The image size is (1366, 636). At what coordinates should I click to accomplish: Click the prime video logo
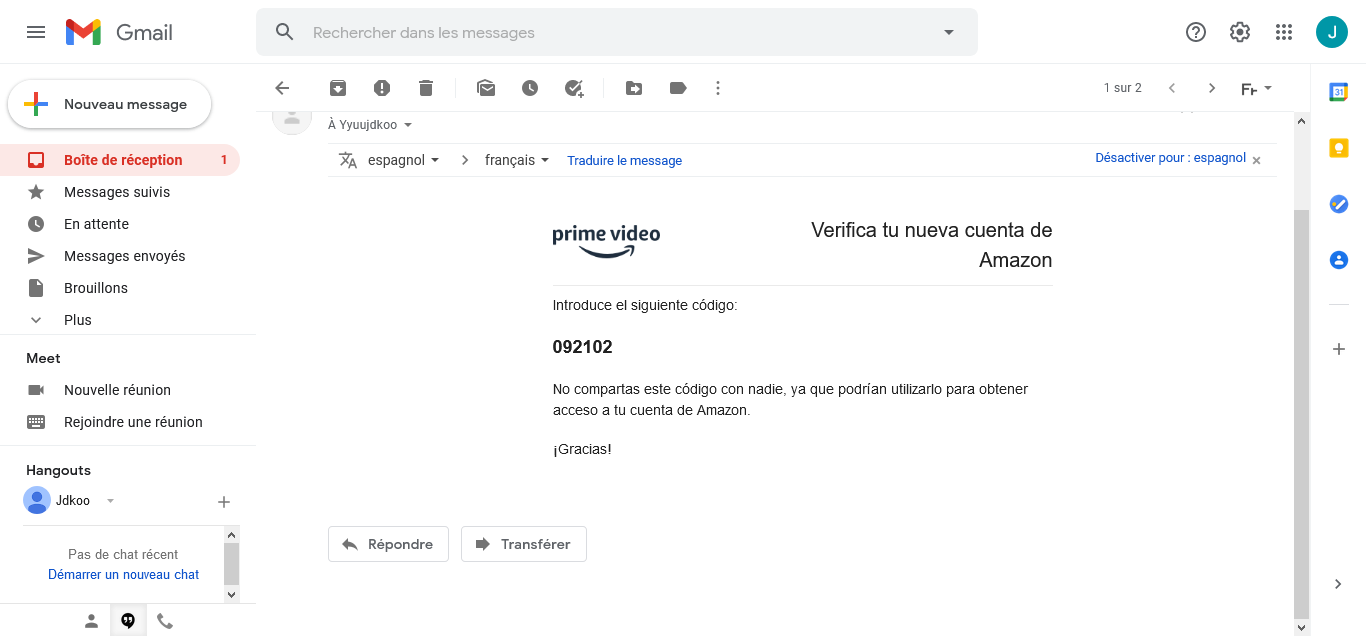(606, 241)
